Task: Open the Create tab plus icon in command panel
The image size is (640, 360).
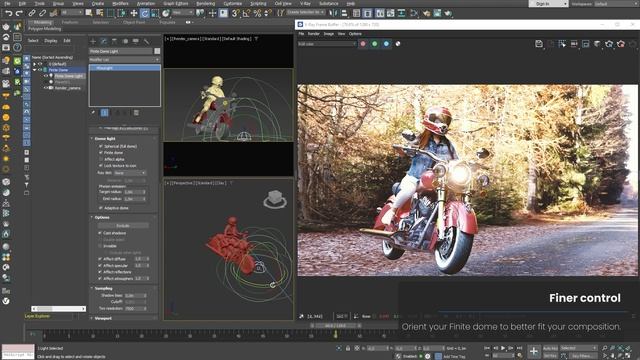Action: click(x=93, y=41)
